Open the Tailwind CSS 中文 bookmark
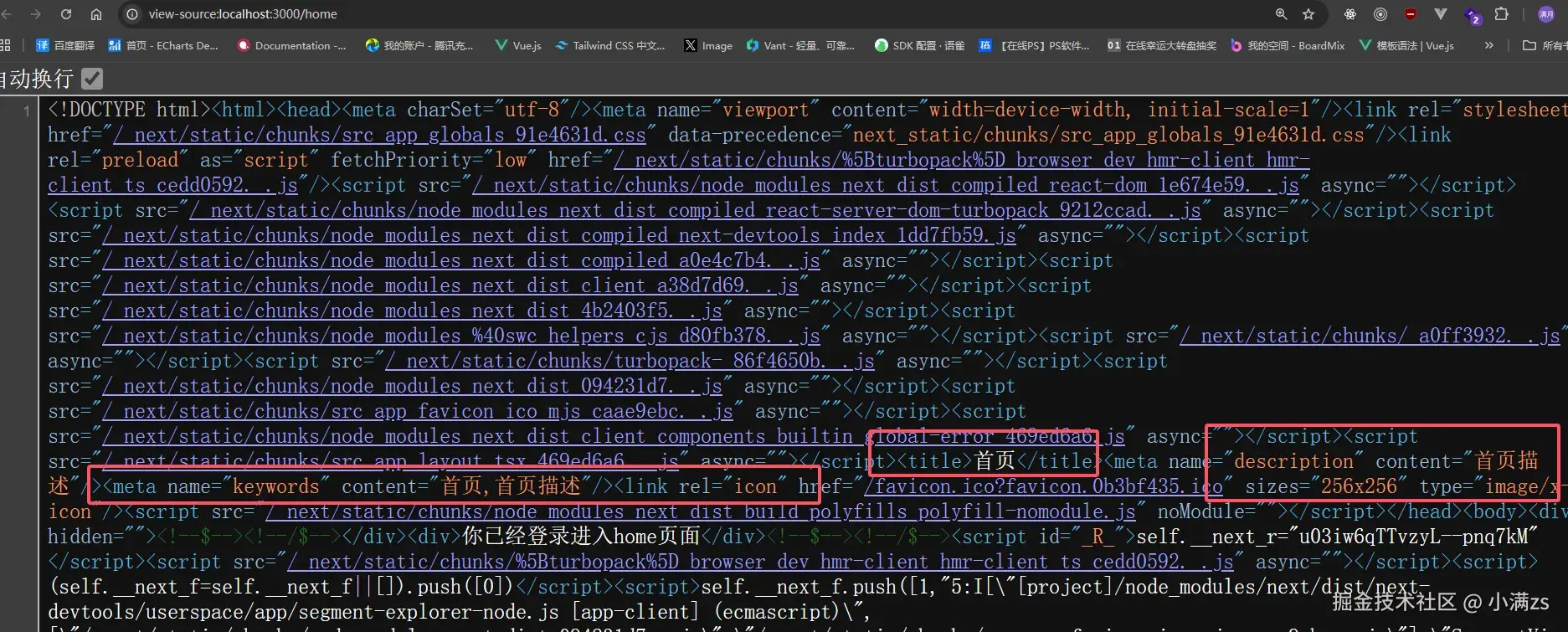Viewport: 1568px width, 632px height. [x=610, y=45]
